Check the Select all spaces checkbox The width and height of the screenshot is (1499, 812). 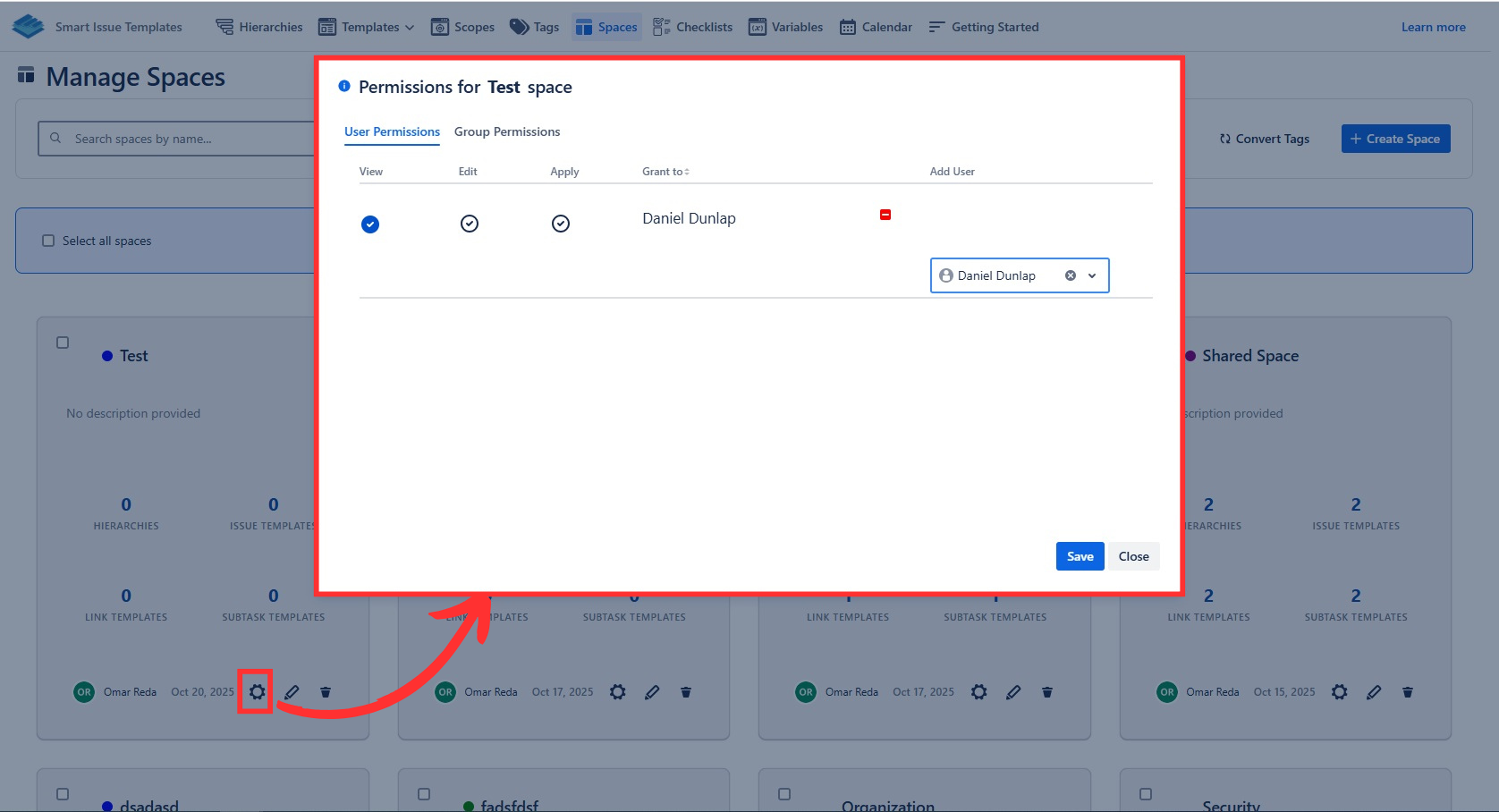pos(49,241)
